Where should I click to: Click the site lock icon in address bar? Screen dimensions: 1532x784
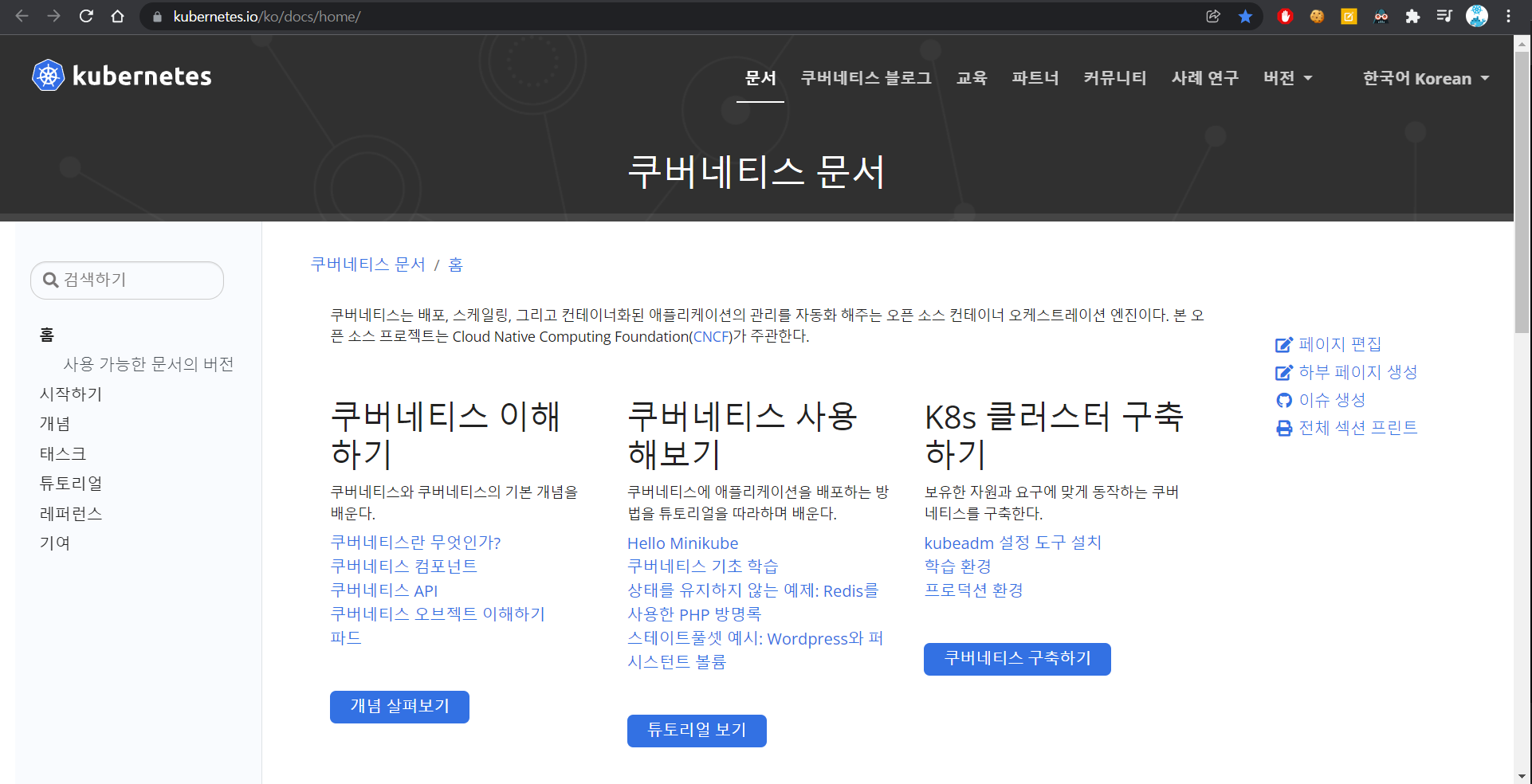pos(157,17)
